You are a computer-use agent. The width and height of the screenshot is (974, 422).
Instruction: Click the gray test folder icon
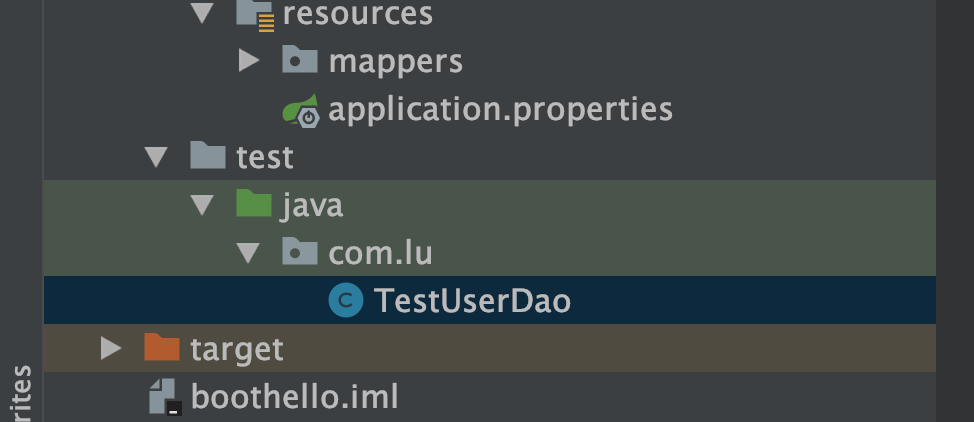[x=207, y=157]
